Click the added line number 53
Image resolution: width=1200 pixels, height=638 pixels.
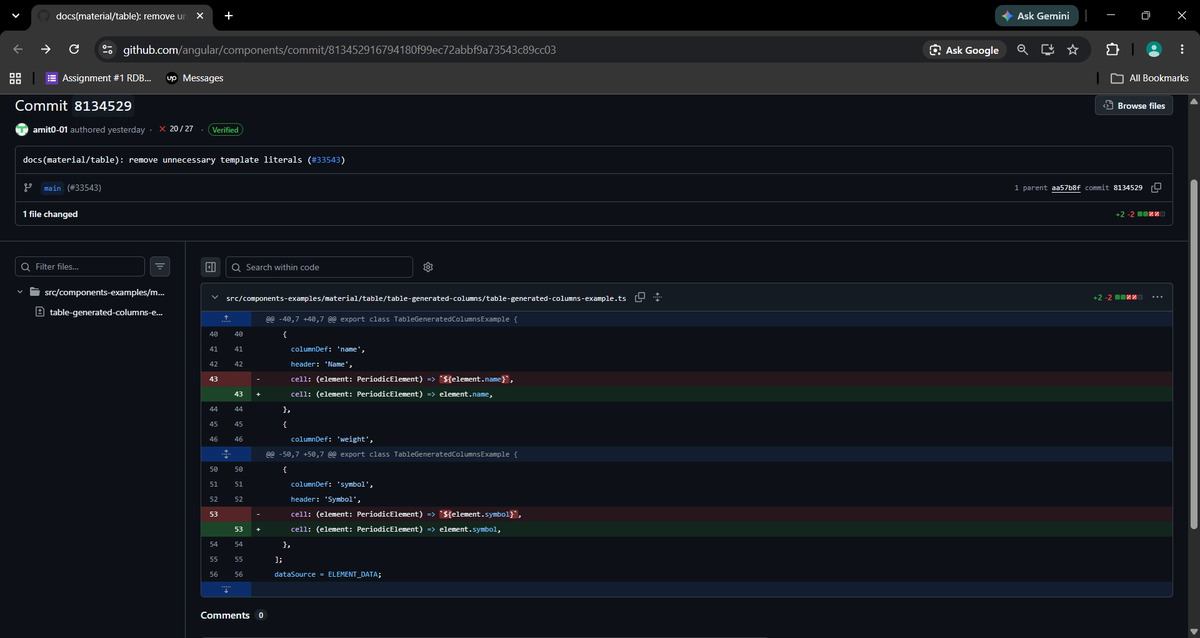coord(239,529)
